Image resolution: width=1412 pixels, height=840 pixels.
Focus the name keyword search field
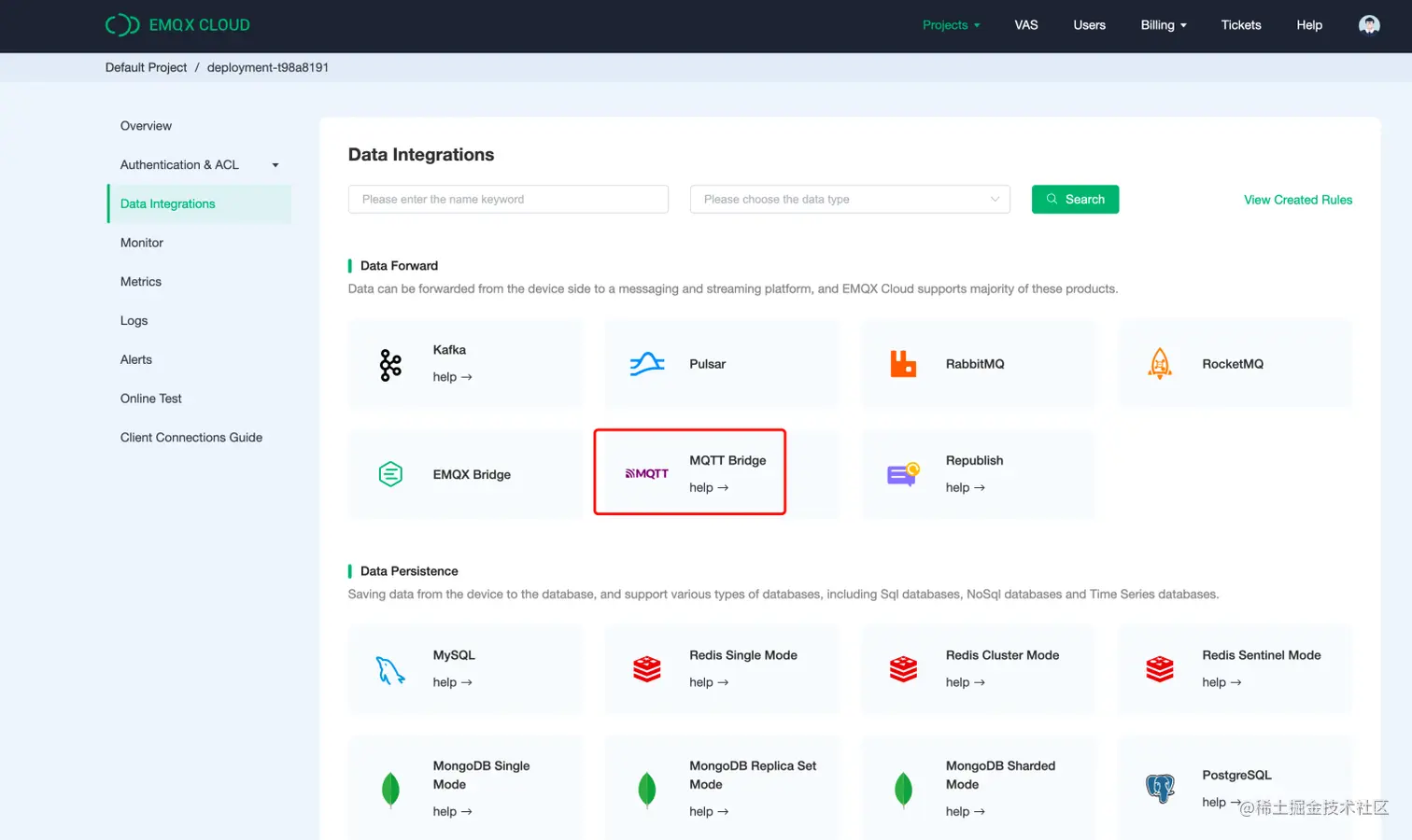pyautogui.click(x=508, y=199)
